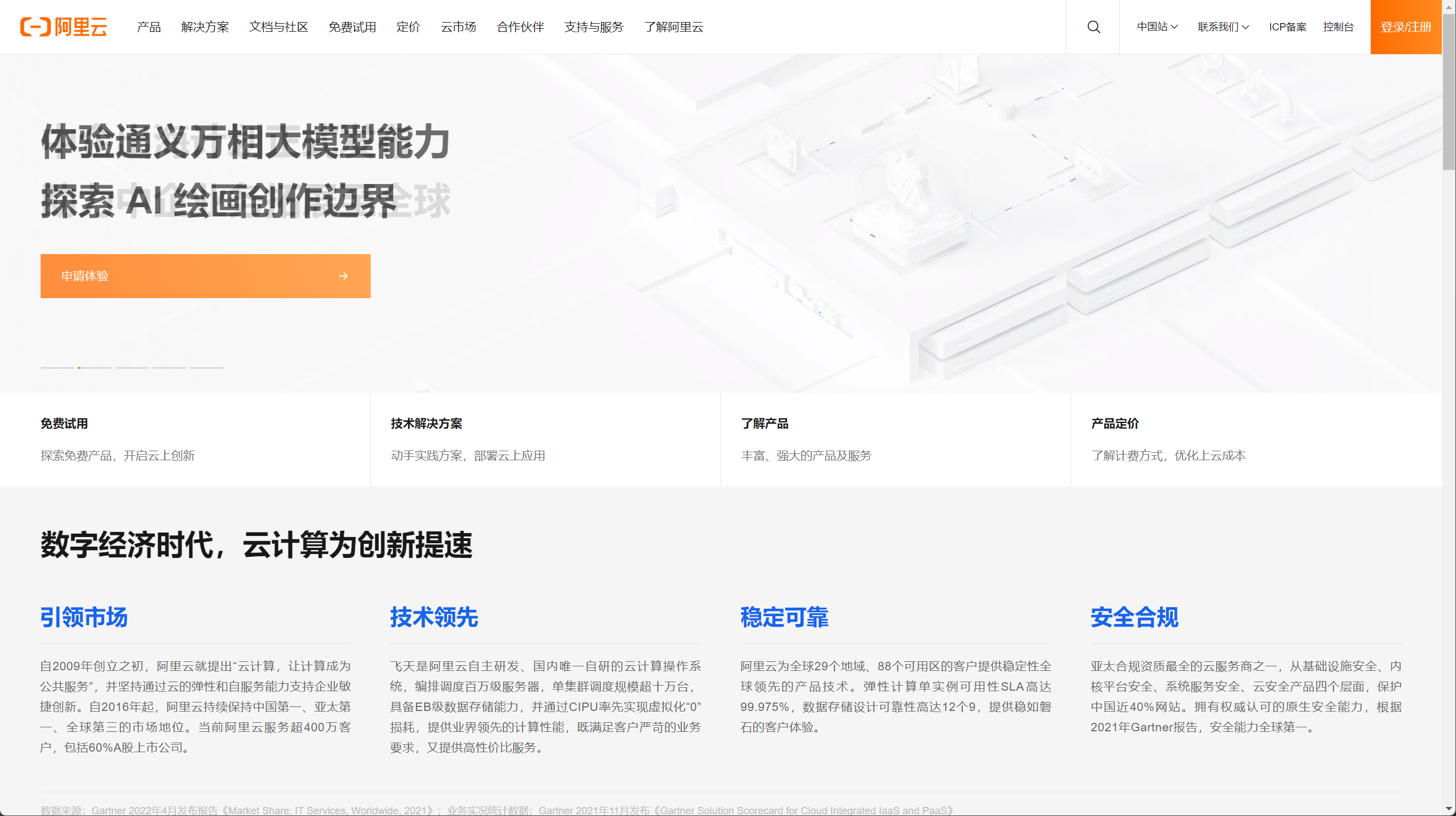Expand the 中国站 region dropdown
This screenshot has width=1456, height=816.
pyautogui.click(x=1157, y=27)
